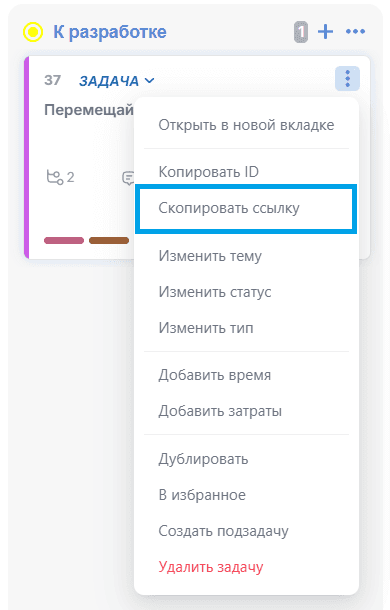The image size is (390, 610).
Task: Click the chevron next to ЗАДАЧА
Action: click(149, 81)
